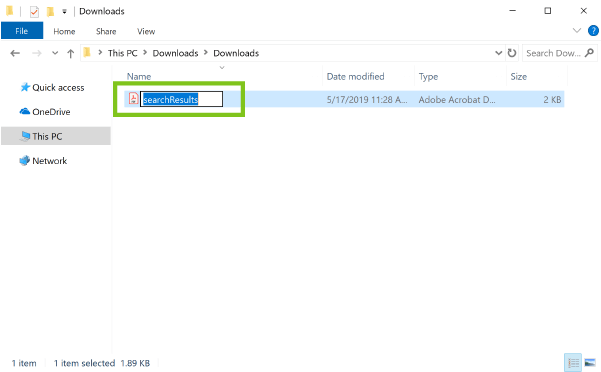Sort by Type column header
This screenshot has width=601, height=372.
click(428, 77)
